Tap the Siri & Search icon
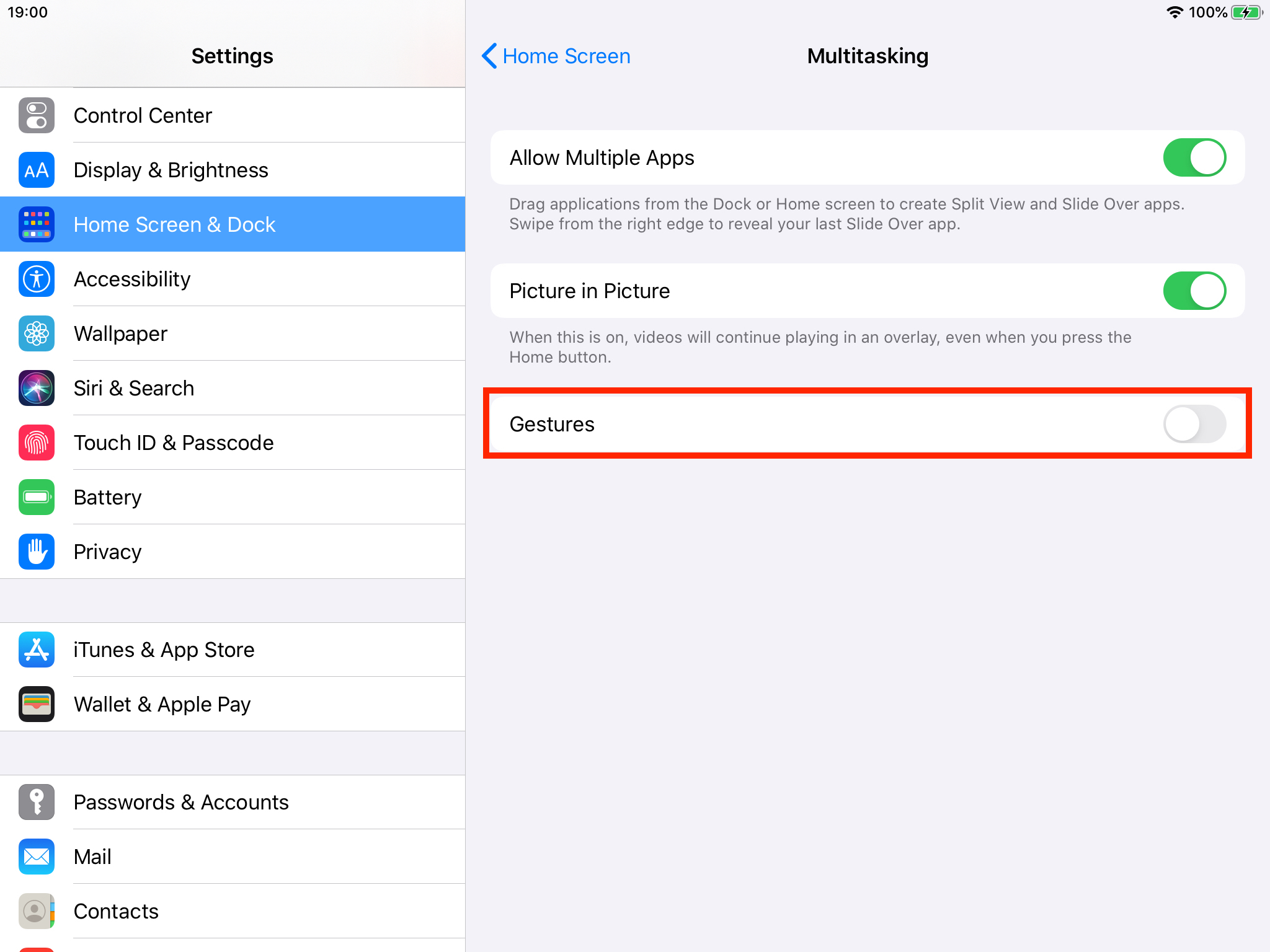The height and width of the screenshot is (952, 1270). pos(37,388)
